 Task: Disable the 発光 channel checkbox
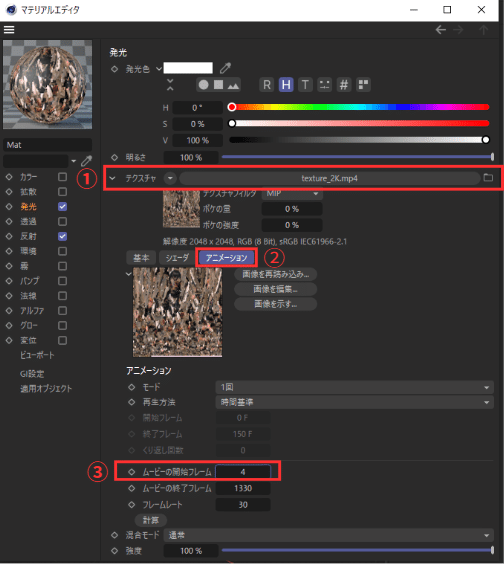(62, 206)
